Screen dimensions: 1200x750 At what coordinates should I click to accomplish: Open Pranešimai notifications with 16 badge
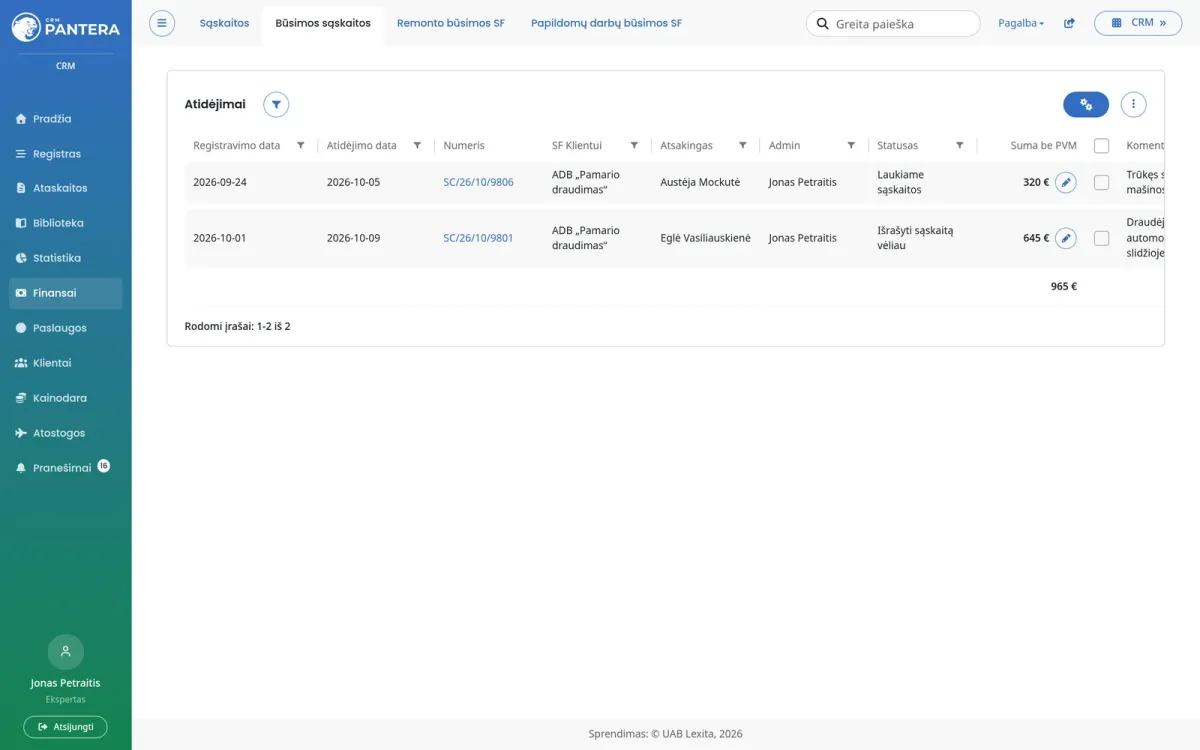click(x=66, y=467)
